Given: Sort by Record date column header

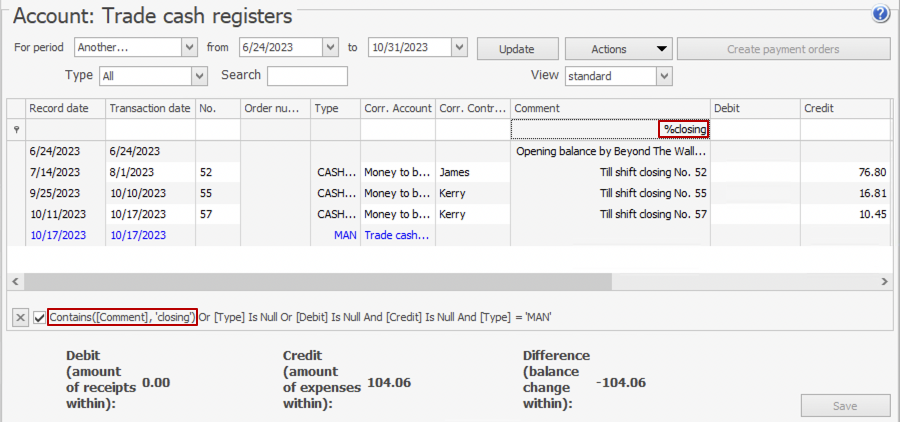Looking at the screenshot, I should [x=64, y=108].
